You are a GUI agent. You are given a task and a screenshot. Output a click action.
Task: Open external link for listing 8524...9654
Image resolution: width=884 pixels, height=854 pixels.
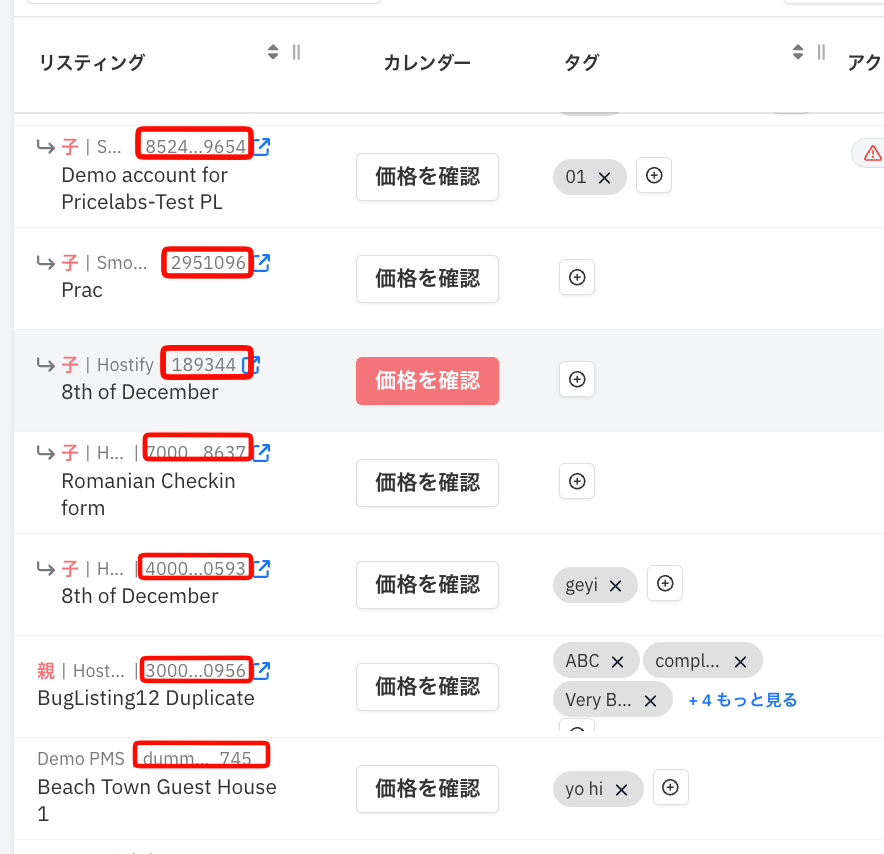click(x=262, y=147)
